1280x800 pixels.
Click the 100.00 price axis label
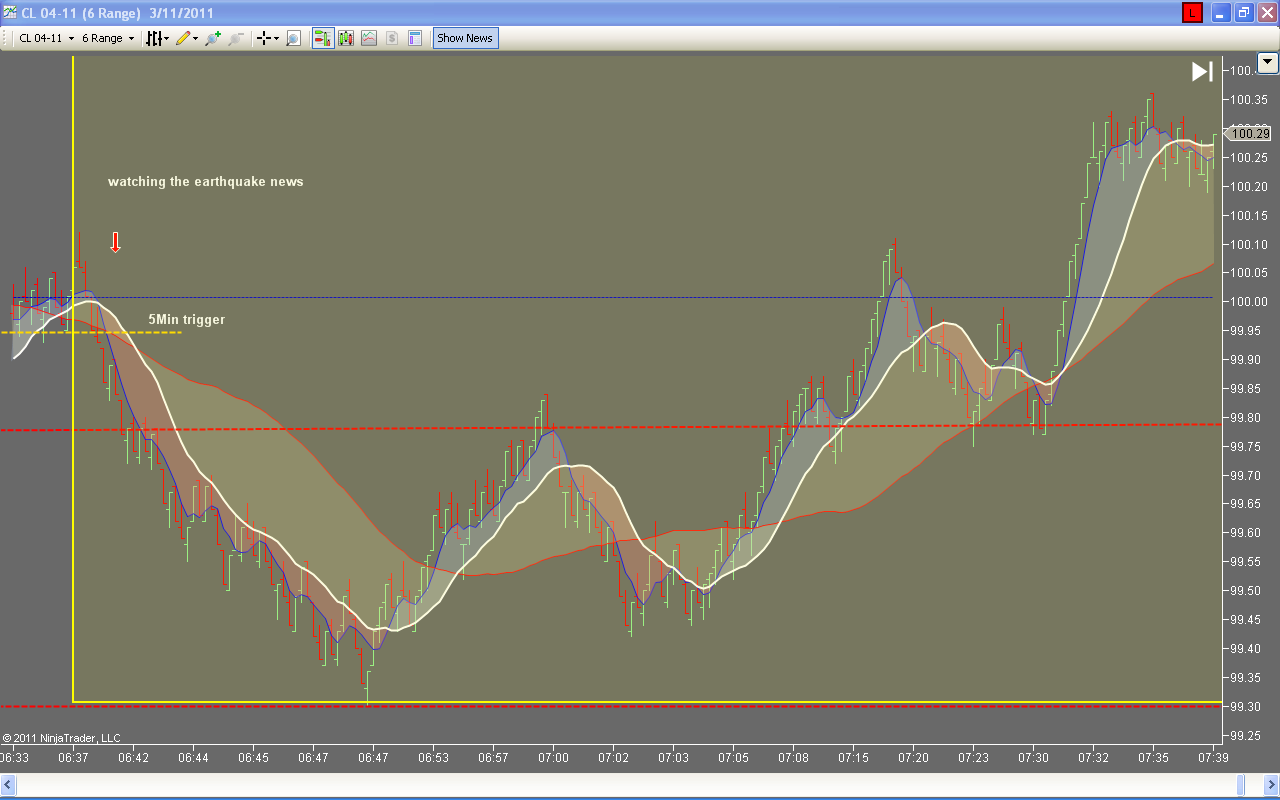1249,302
